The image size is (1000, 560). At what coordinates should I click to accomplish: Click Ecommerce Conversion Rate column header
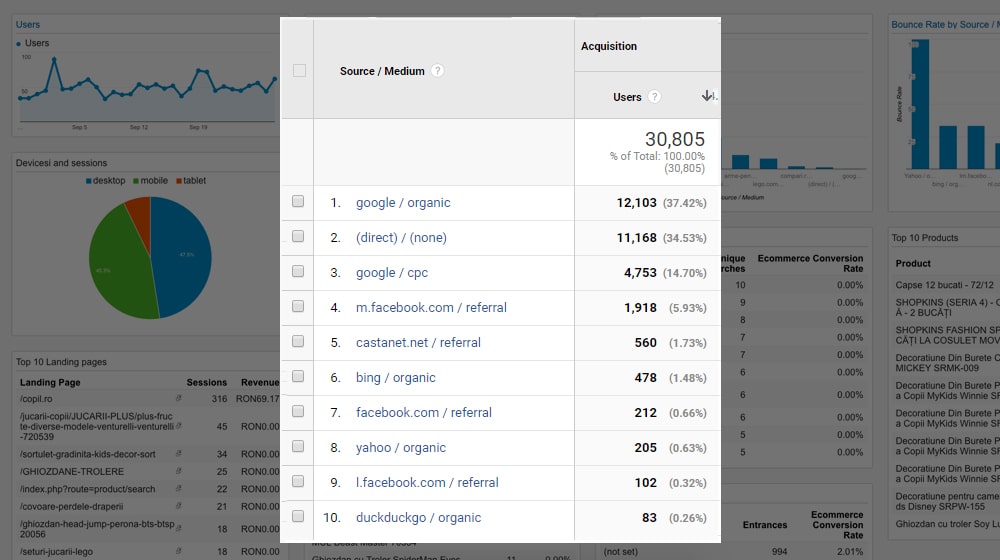810,263
